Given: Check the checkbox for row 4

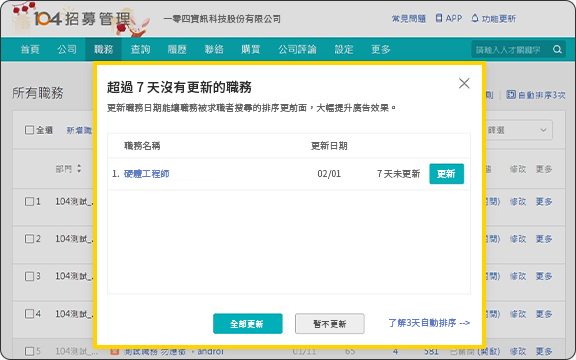Looking at the screenshot, I should coord(29,314).
